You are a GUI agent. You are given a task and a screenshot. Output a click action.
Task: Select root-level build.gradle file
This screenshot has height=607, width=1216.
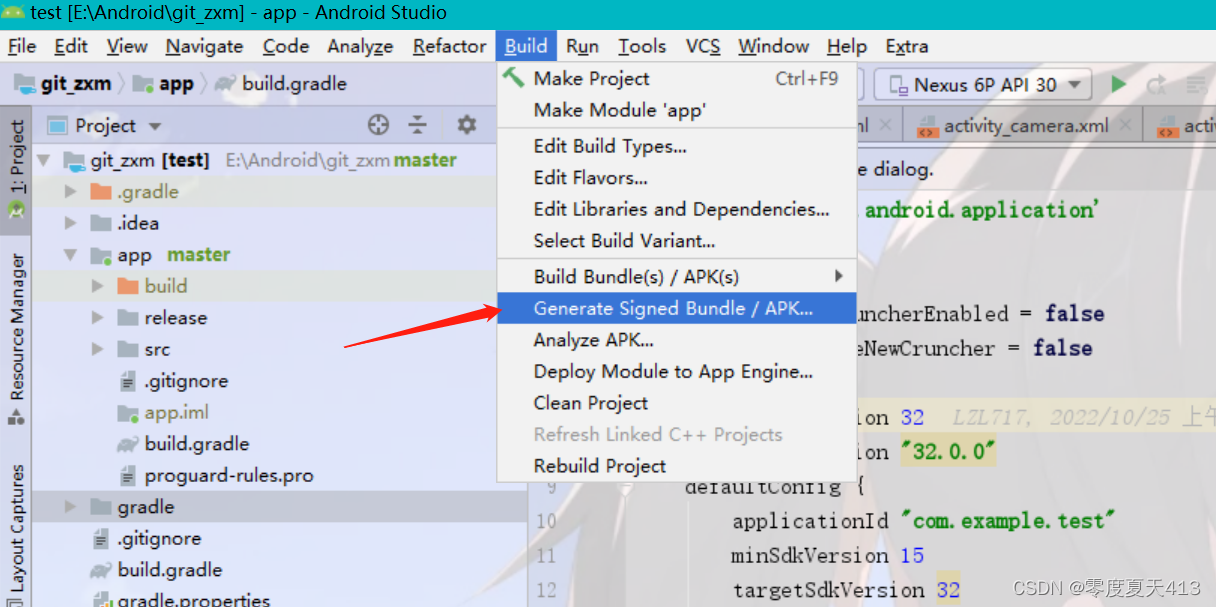(x=169, y=570)
